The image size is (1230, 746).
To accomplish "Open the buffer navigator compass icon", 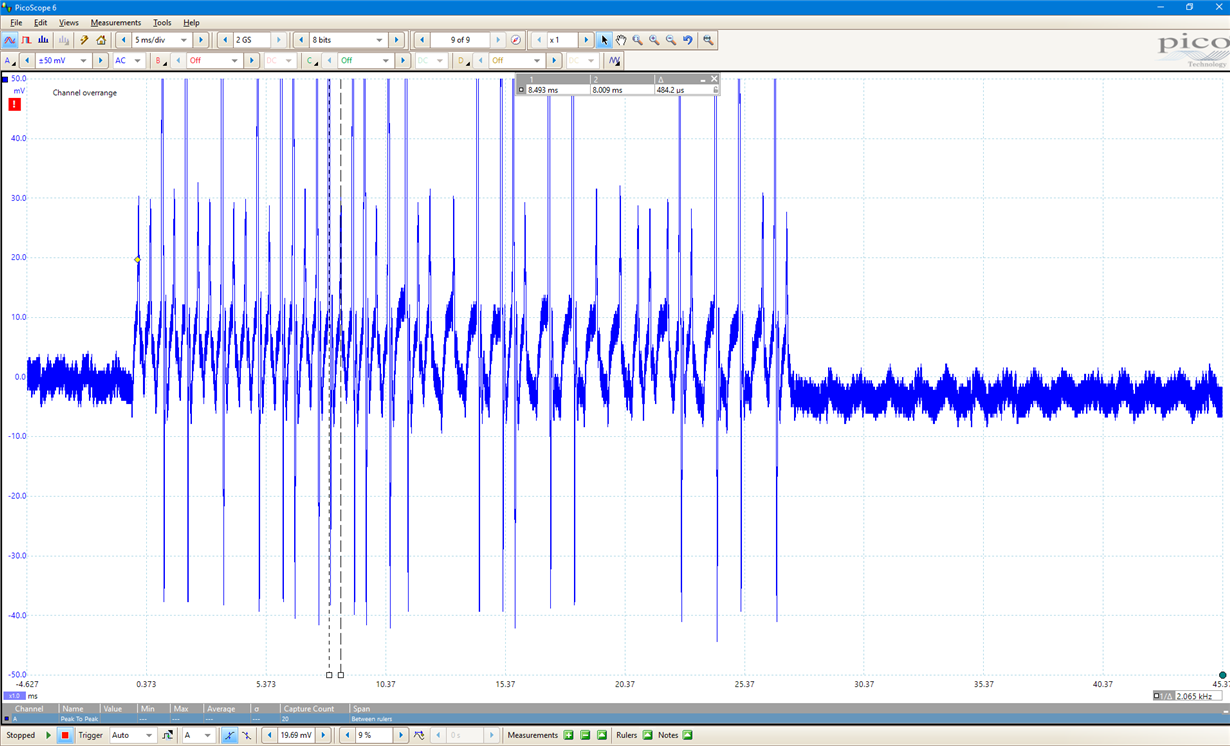I will [516, 40].
